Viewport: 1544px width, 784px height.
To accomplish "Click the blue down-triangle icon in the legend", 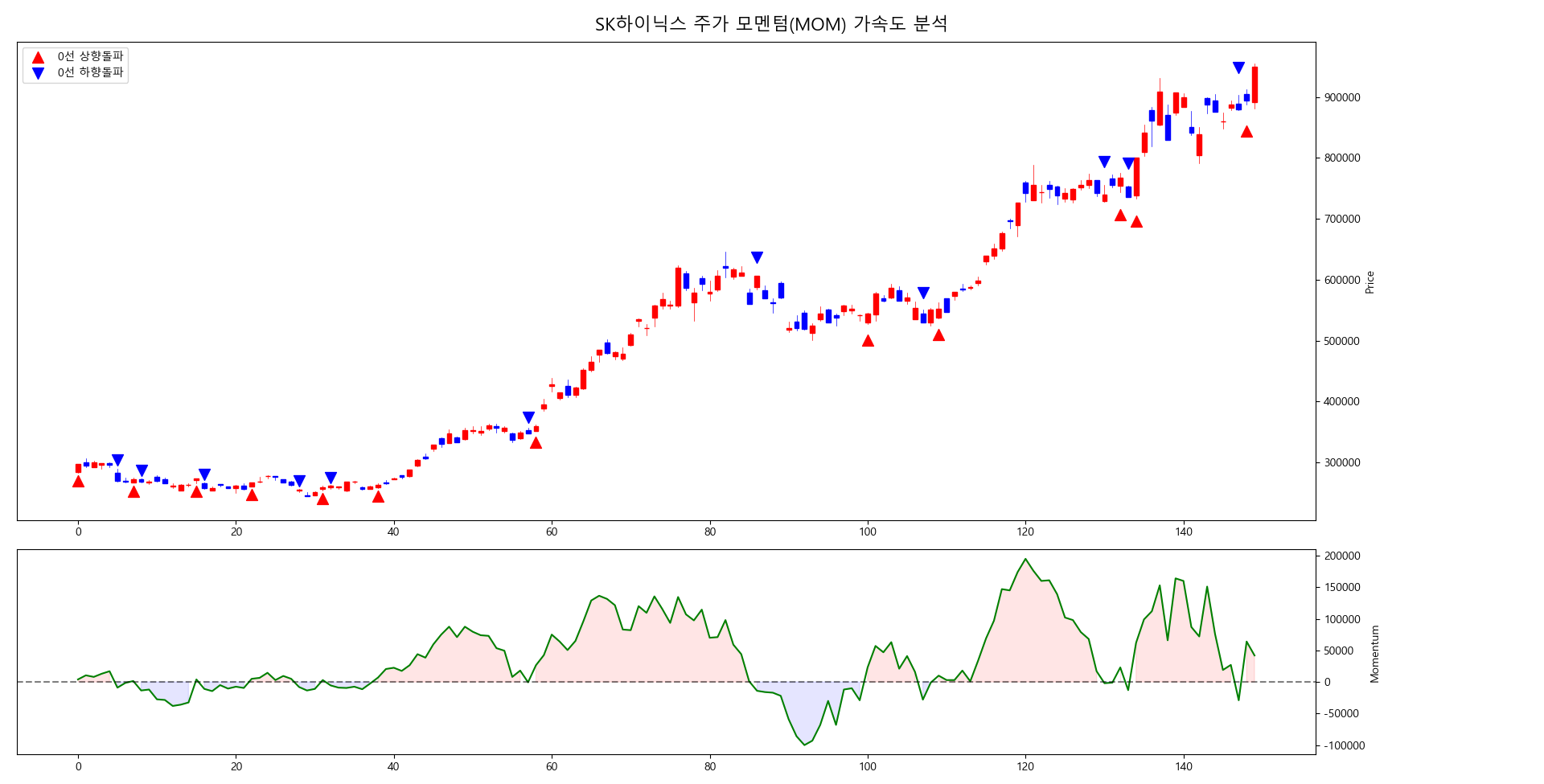I will [x=38, y=73].
